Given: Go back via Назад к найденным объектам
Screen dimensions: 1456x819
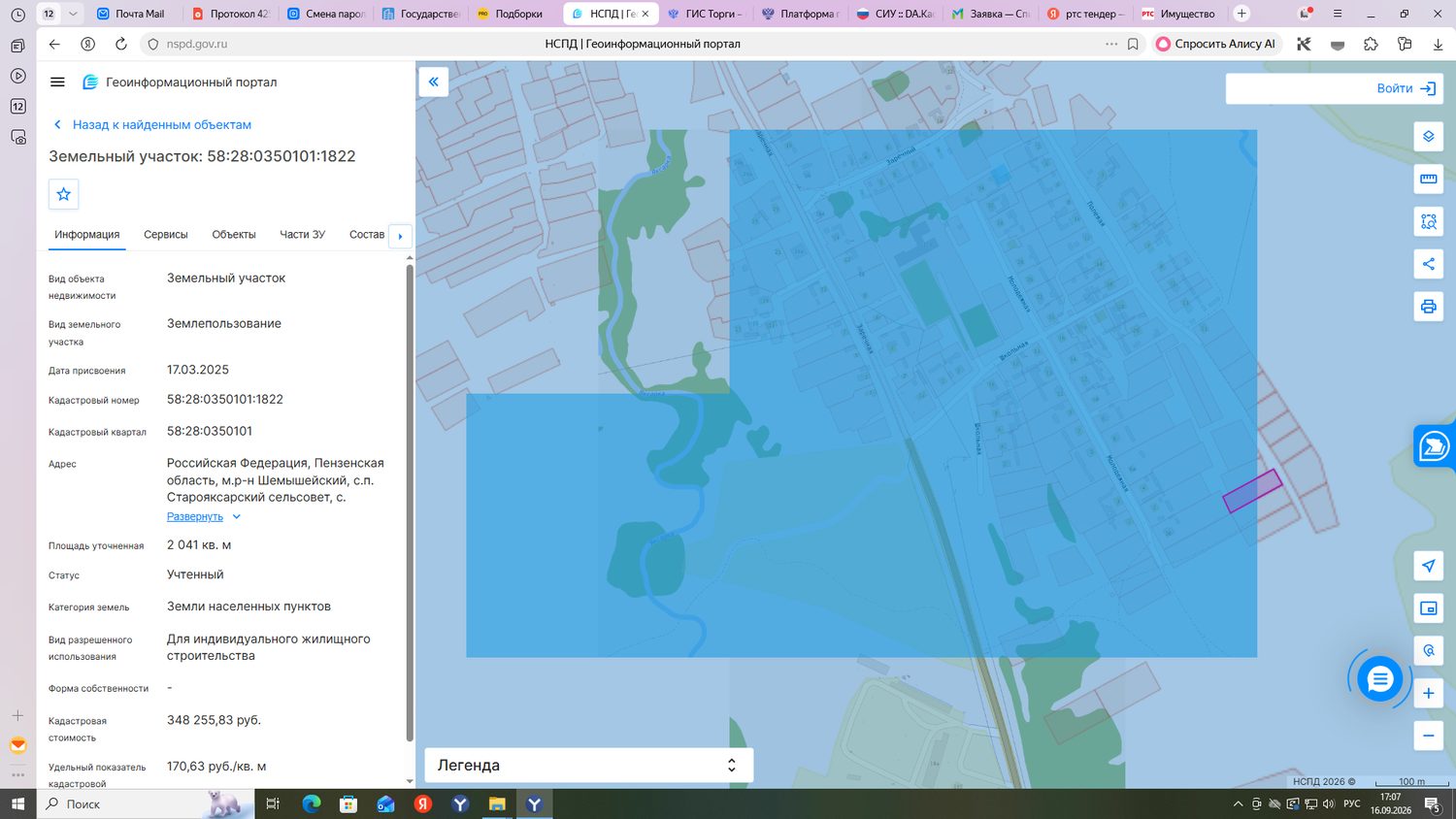Looking at the screenshot, I should click(x=152, y=125).
